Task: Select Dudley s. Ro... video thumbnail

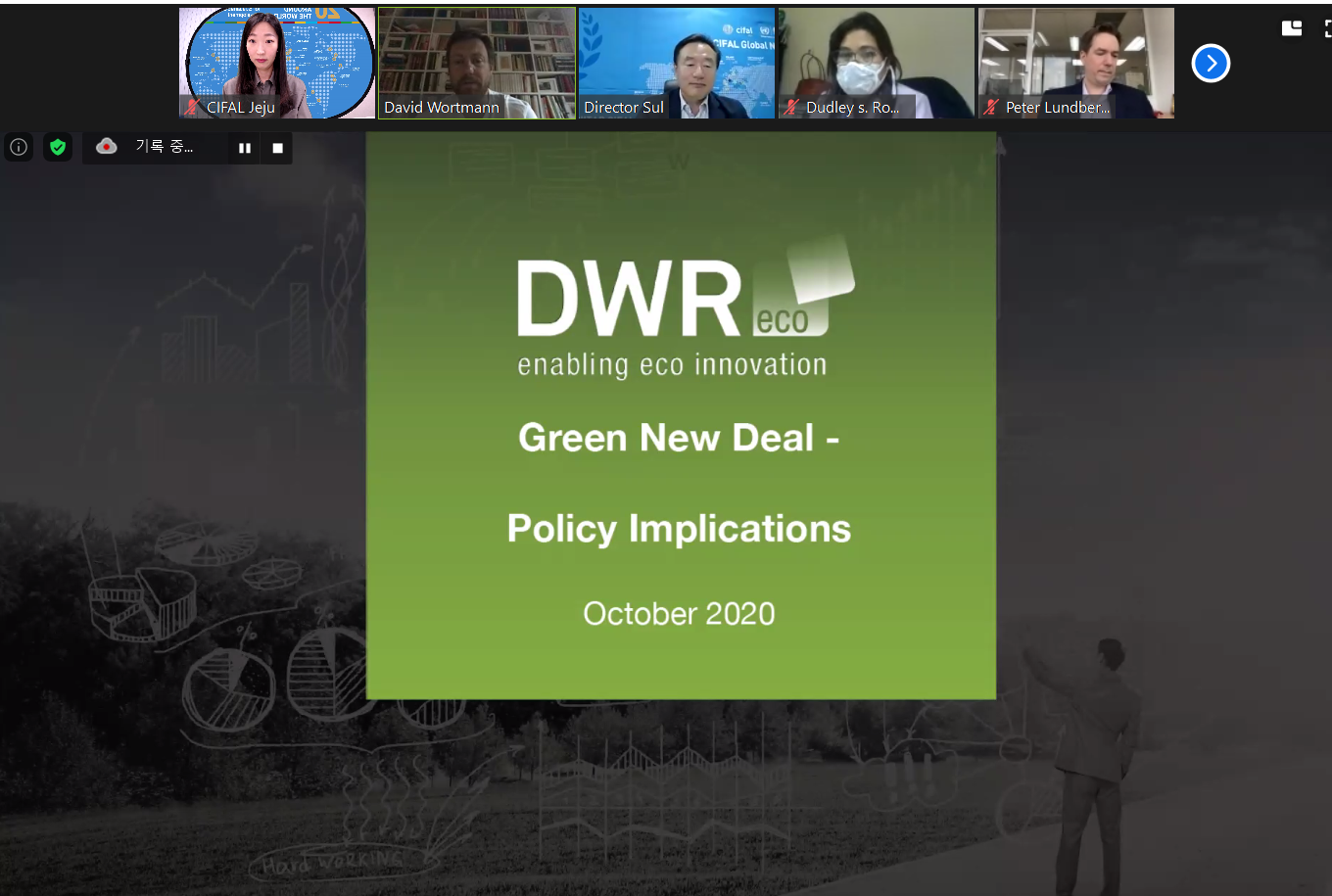Action: [877, 63]
